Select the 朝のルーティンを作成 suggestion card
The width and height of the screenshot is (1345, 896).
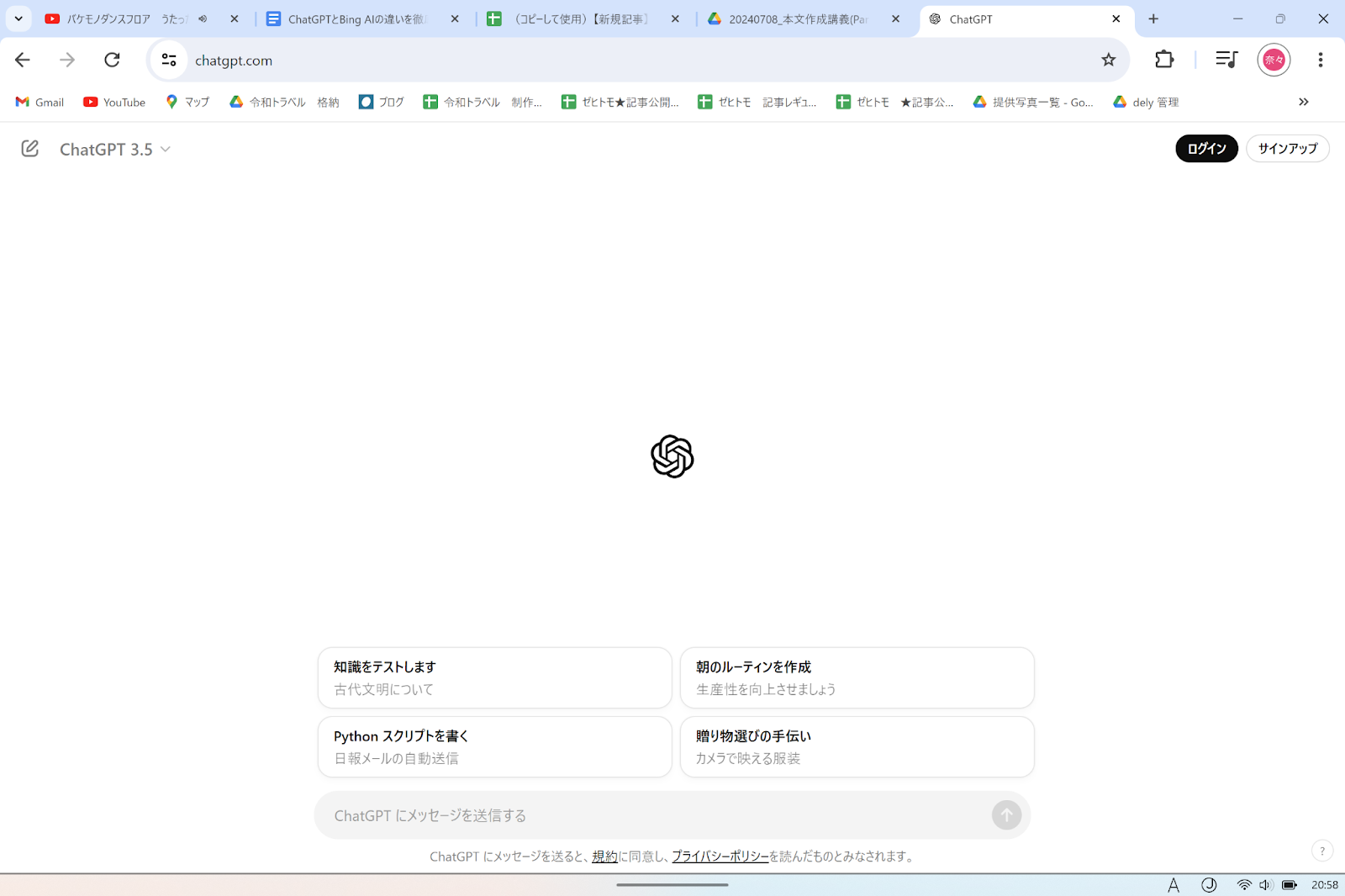pyautogui.click(x=857, y=677)
